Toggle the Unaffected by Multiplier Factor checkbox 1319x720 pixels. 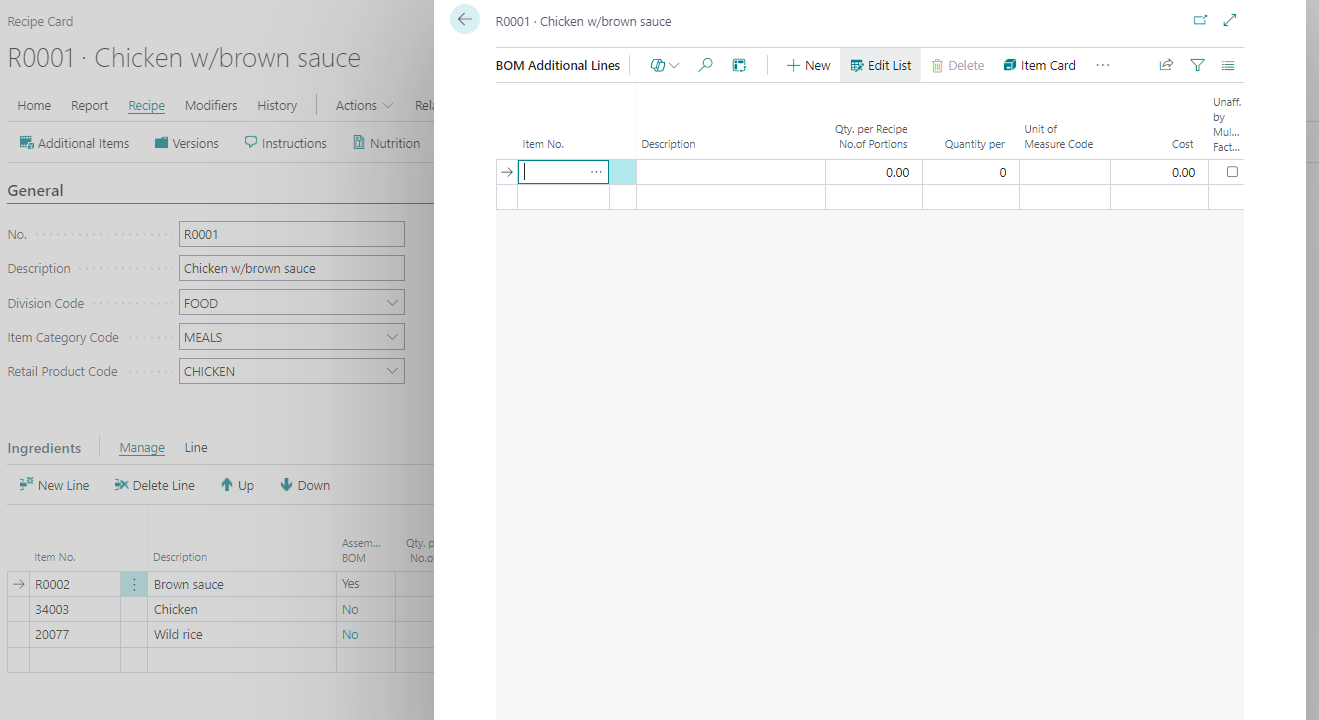[1232, 172]
